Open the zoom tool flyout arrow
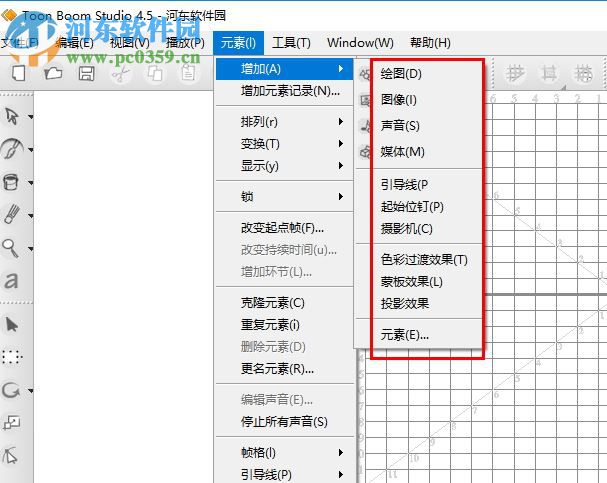 (31, 248)
